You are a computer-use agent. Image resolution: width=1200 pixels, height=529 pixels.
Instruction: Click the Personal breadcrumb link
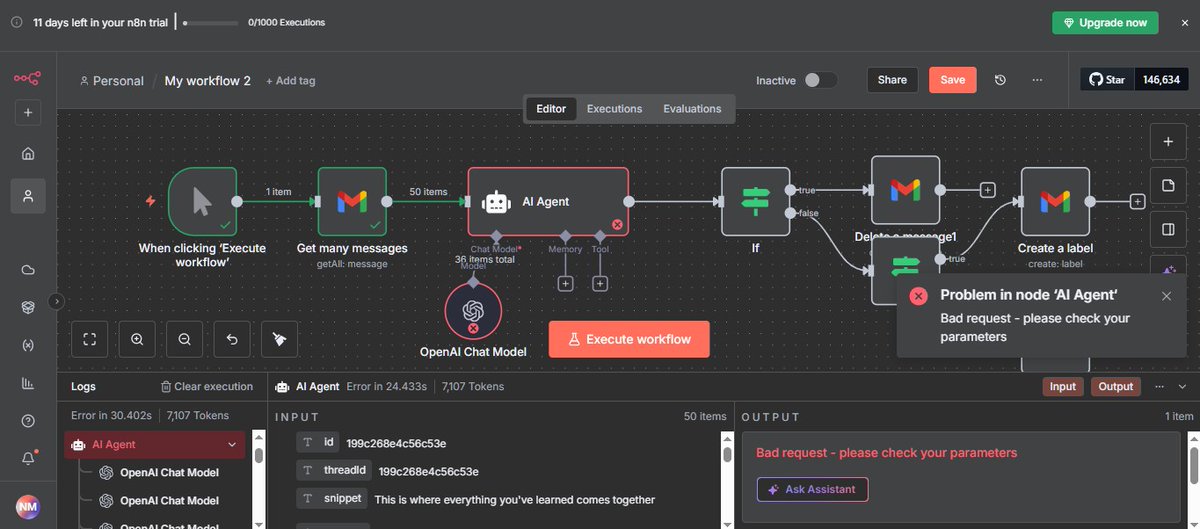pyautogui.click(x=111, y=81)
